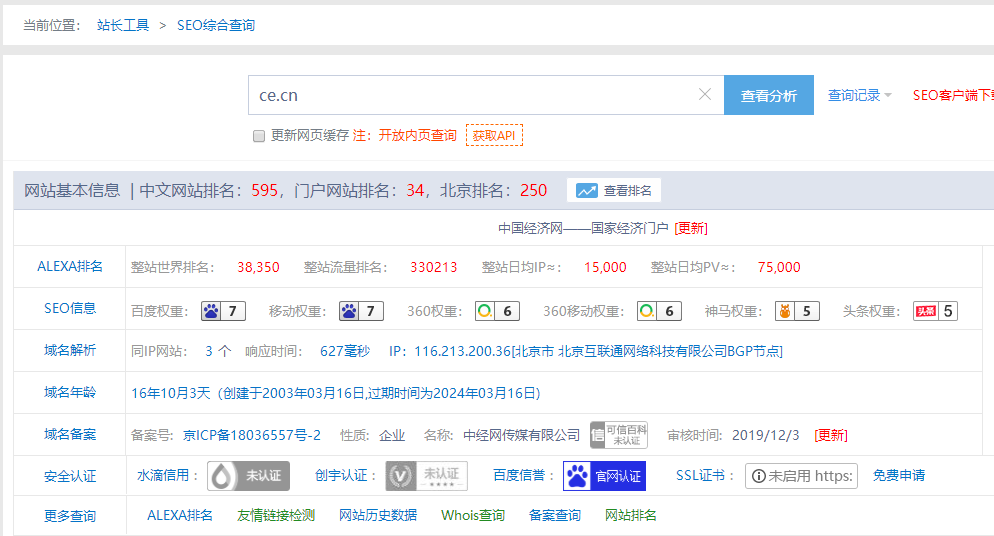Clear the ce.cn search field with X
The width and height of the screenshot is (994, 536).
(704, 94)
